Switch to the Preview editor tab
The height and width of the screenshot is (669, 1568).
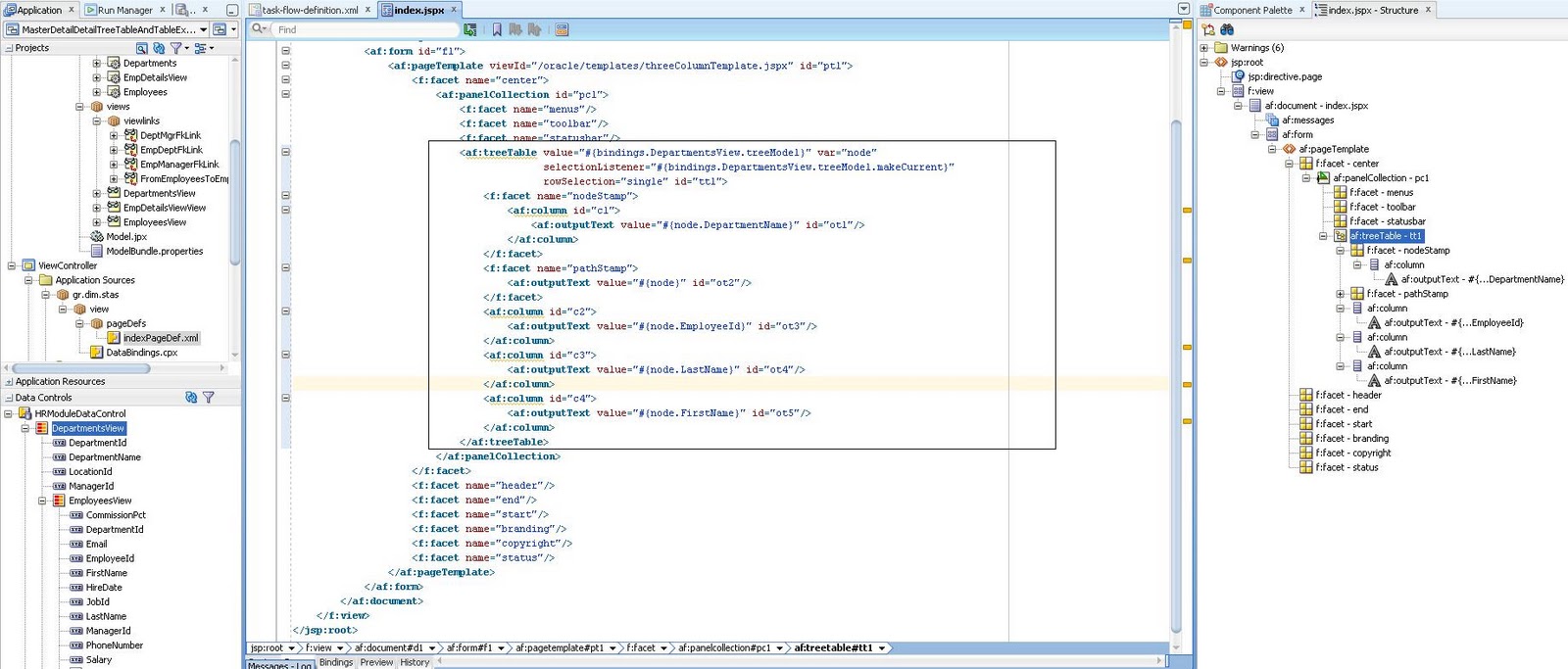[x=376, y=662]
